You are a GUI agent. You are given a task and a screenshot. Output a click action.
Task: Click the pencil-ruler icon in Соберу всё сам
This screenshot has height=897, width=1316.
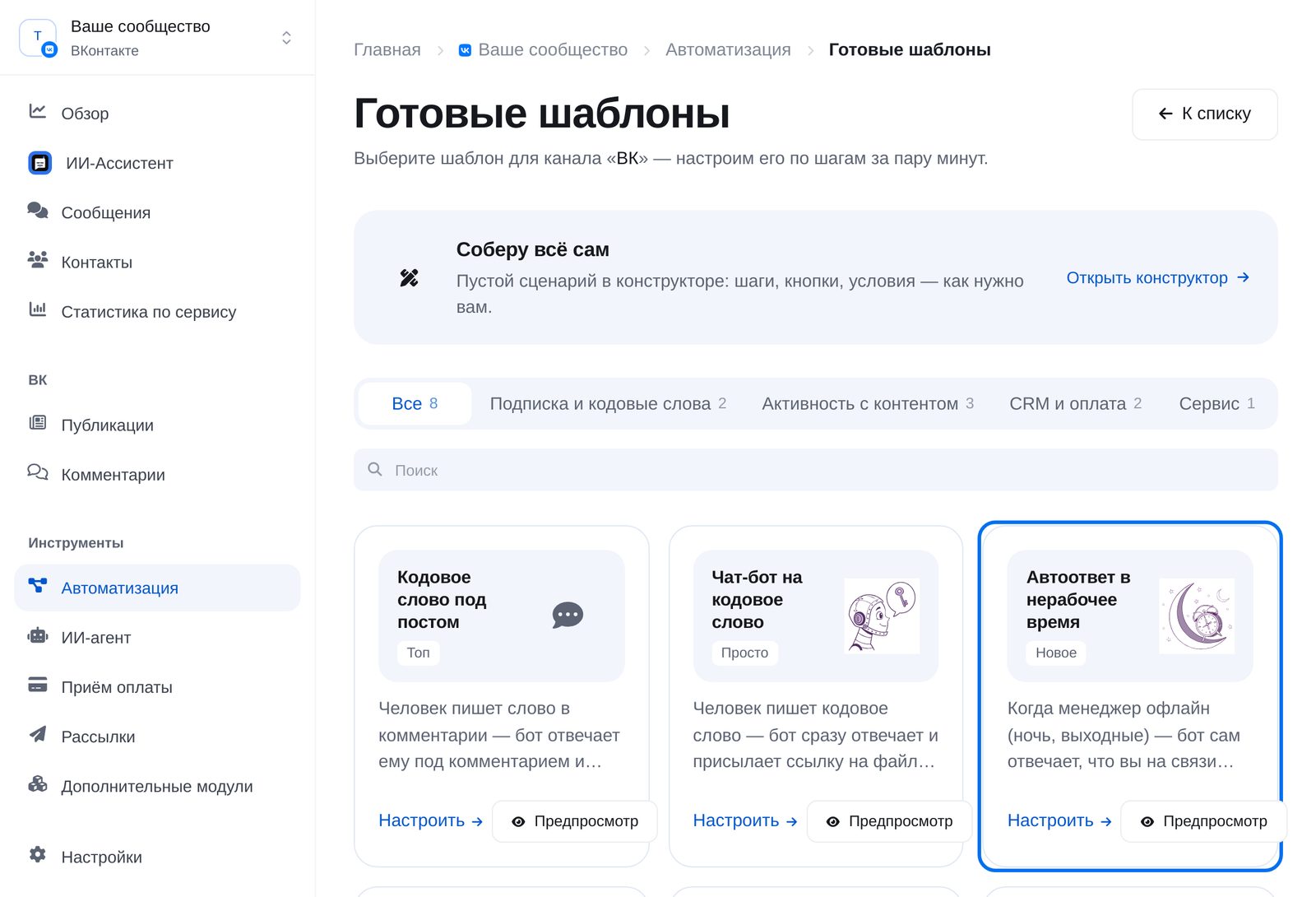pos(409,278)
